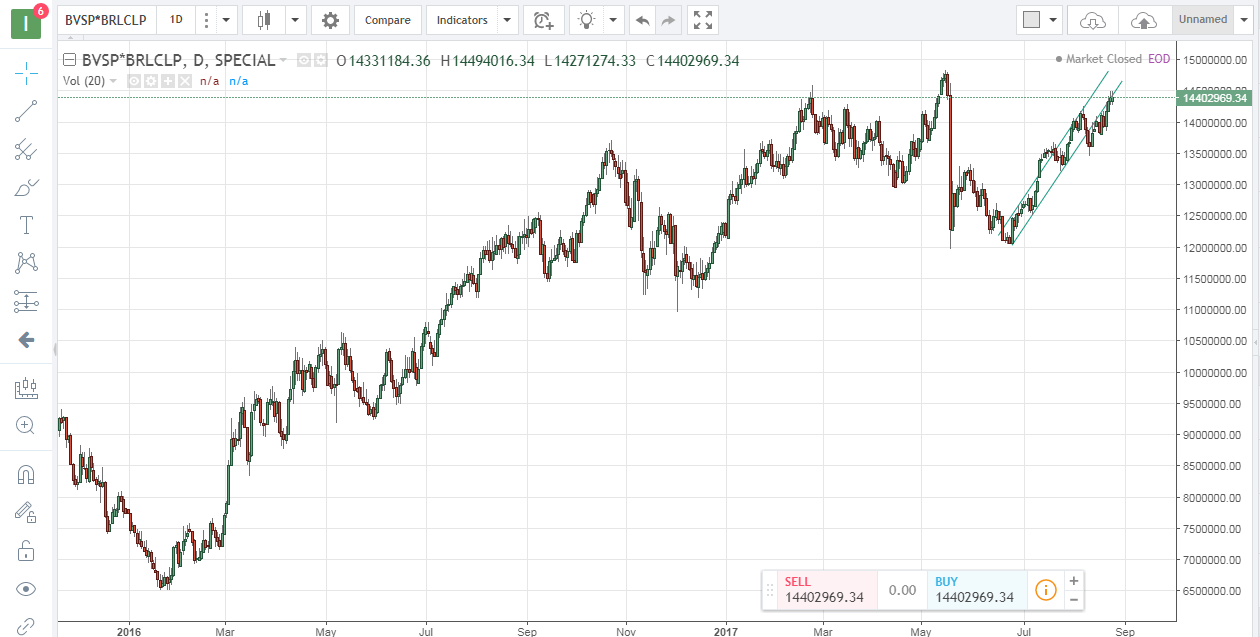Open the XABCD pattern tools
The height and width of the screenshot is (637, 1260).
27,263
